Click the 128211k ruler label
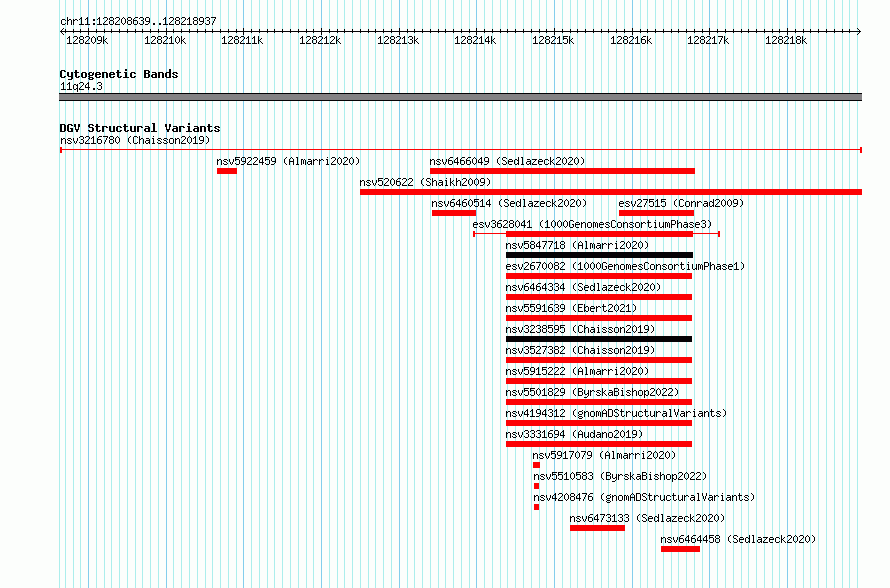The width and height of the screenshot is (890, 588). (x=242, y=40)
